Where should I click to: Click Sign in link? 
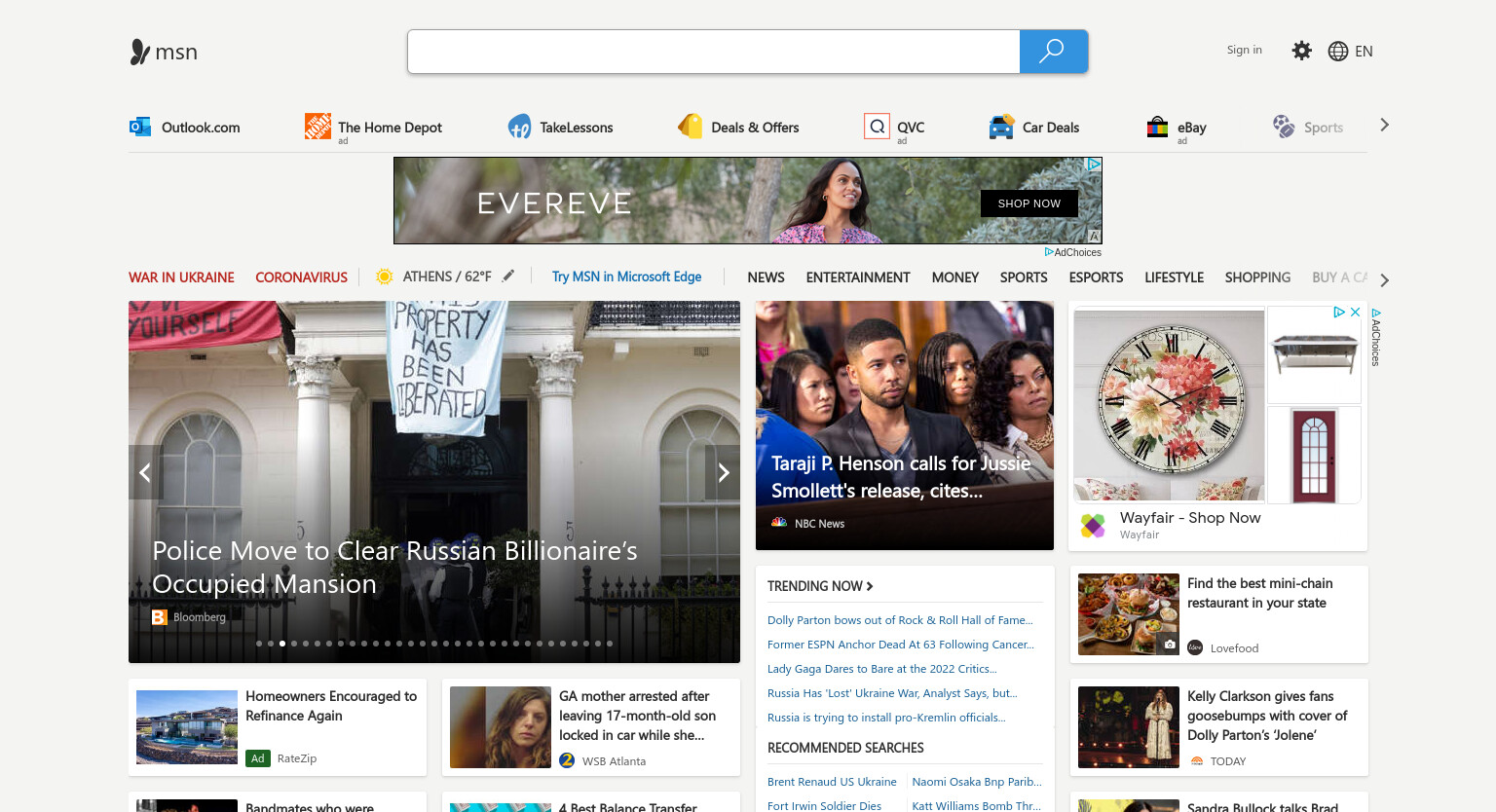pos(1244,50)
